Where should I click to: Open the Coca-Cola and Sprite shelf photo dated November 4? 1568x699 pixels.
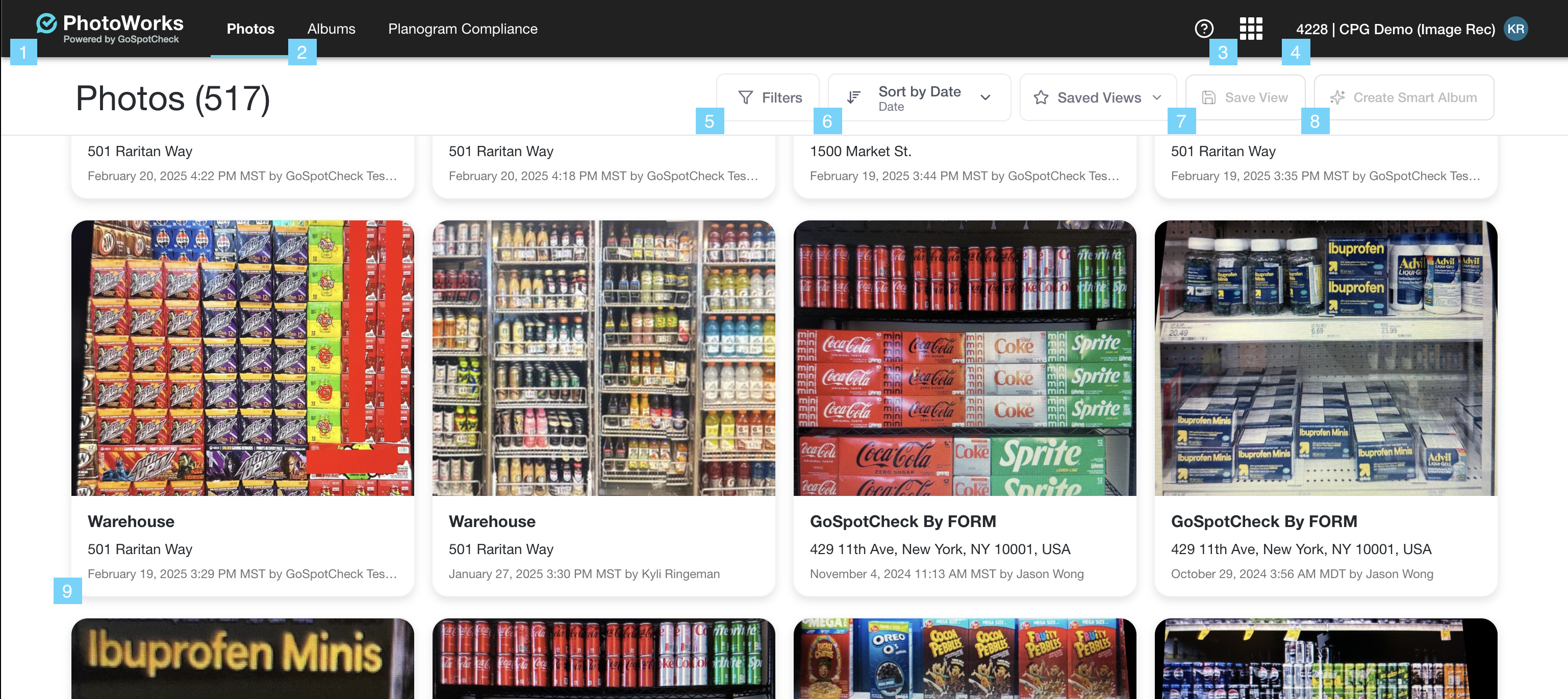pos(964,358)
